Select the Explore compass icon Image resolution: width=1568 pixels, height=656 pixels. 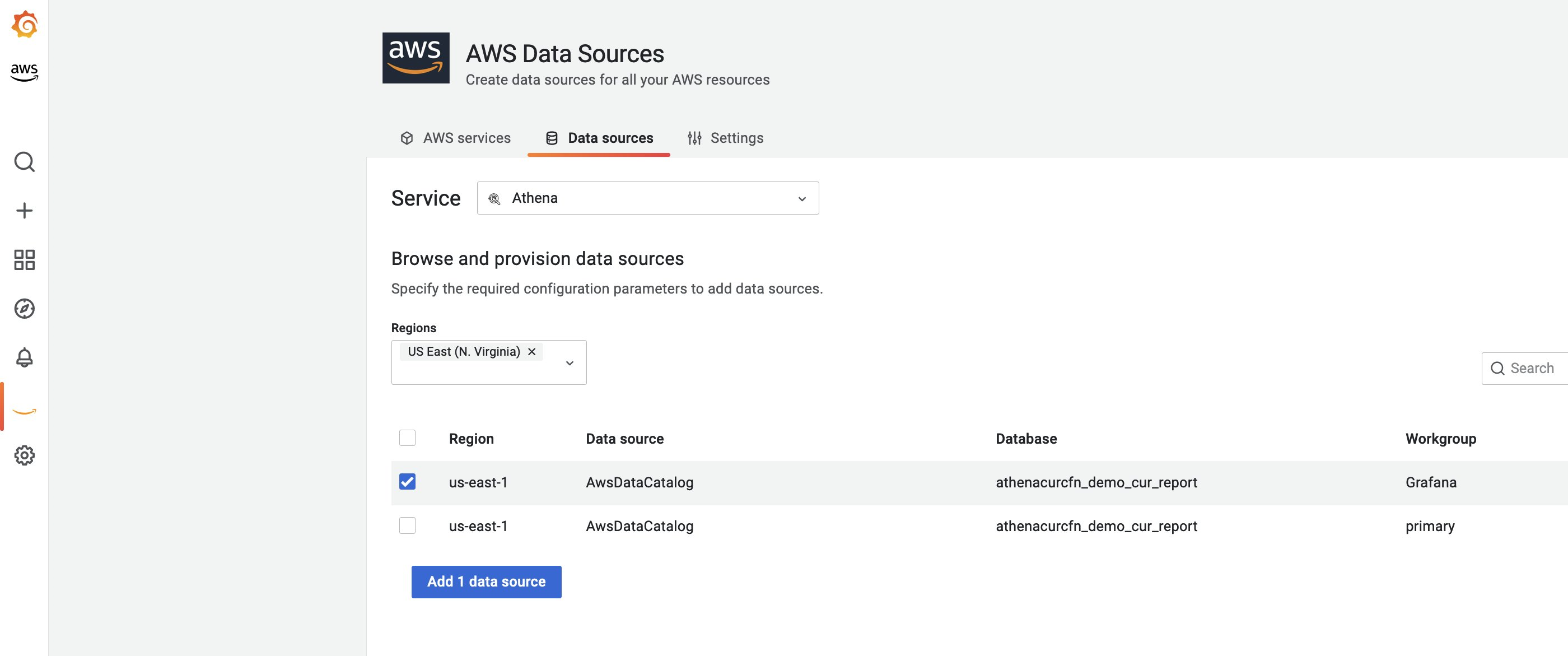(x=24, y=309)
